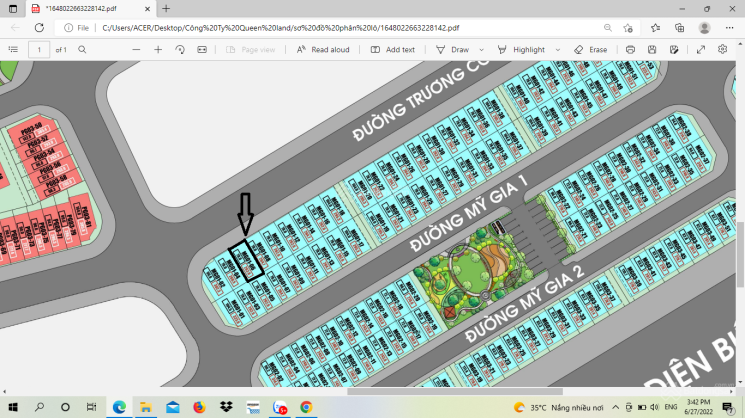Select the Erase tool
Viewport: 745px width, 418px height.
pyautogui.click(x=590, y=49)
